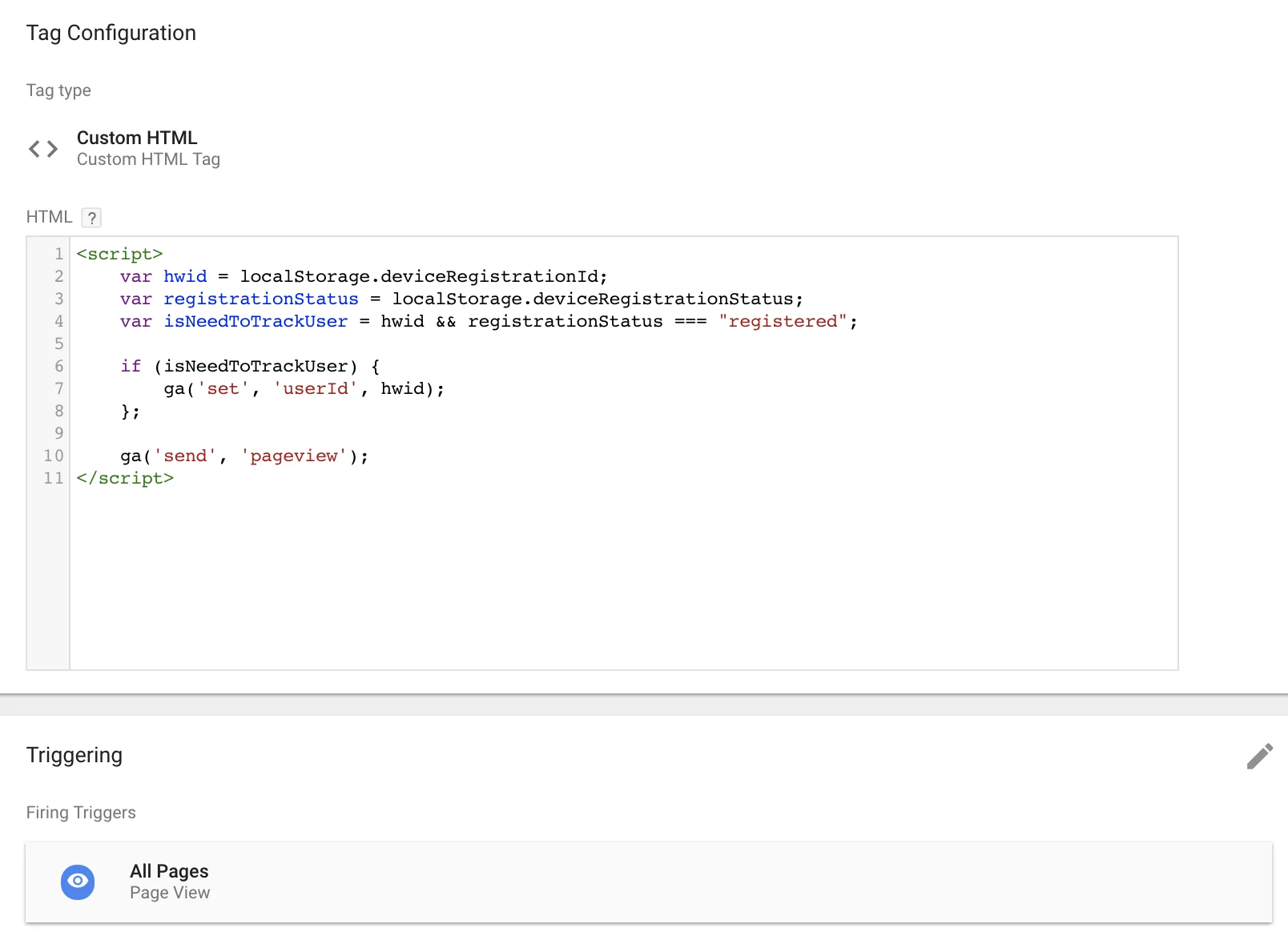Edit triggering with the pencil icon
This screenshot has height=940, width=1288.
pos(1259,756)
